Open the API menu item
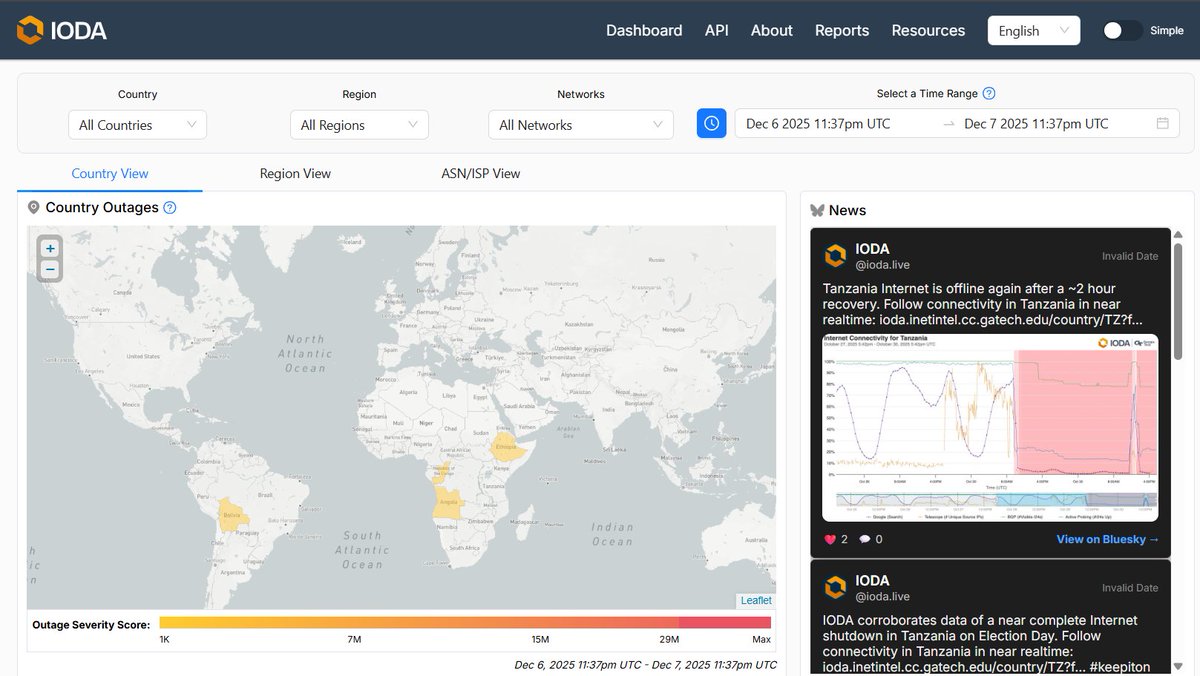The image size is (1200, 676). 717,31
